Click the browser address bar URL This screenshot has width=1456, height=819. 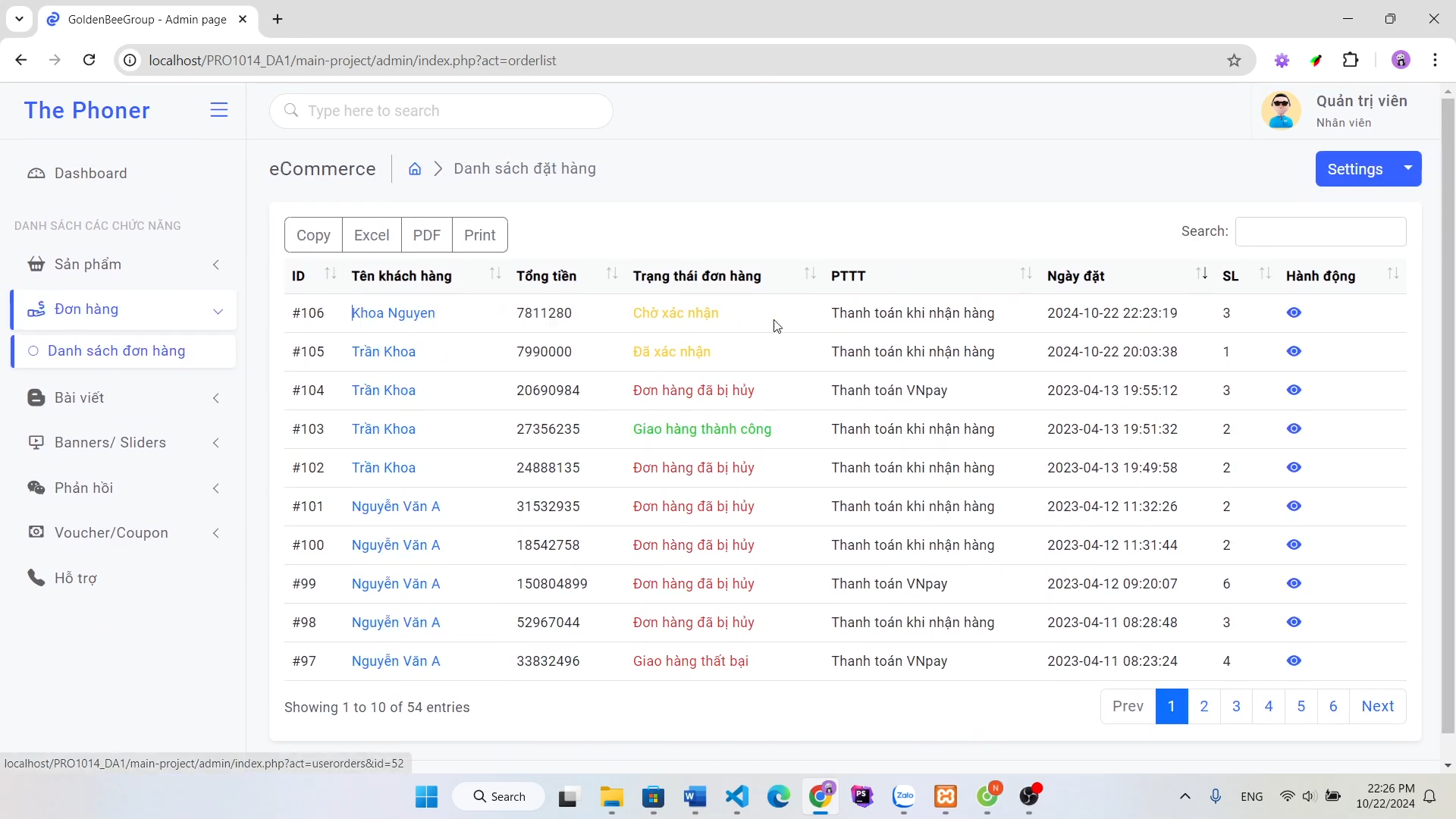pos(353,61)
